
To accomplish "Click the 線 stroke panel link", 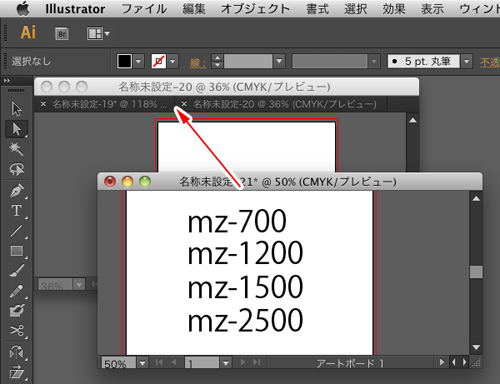I will coord(198,63).
